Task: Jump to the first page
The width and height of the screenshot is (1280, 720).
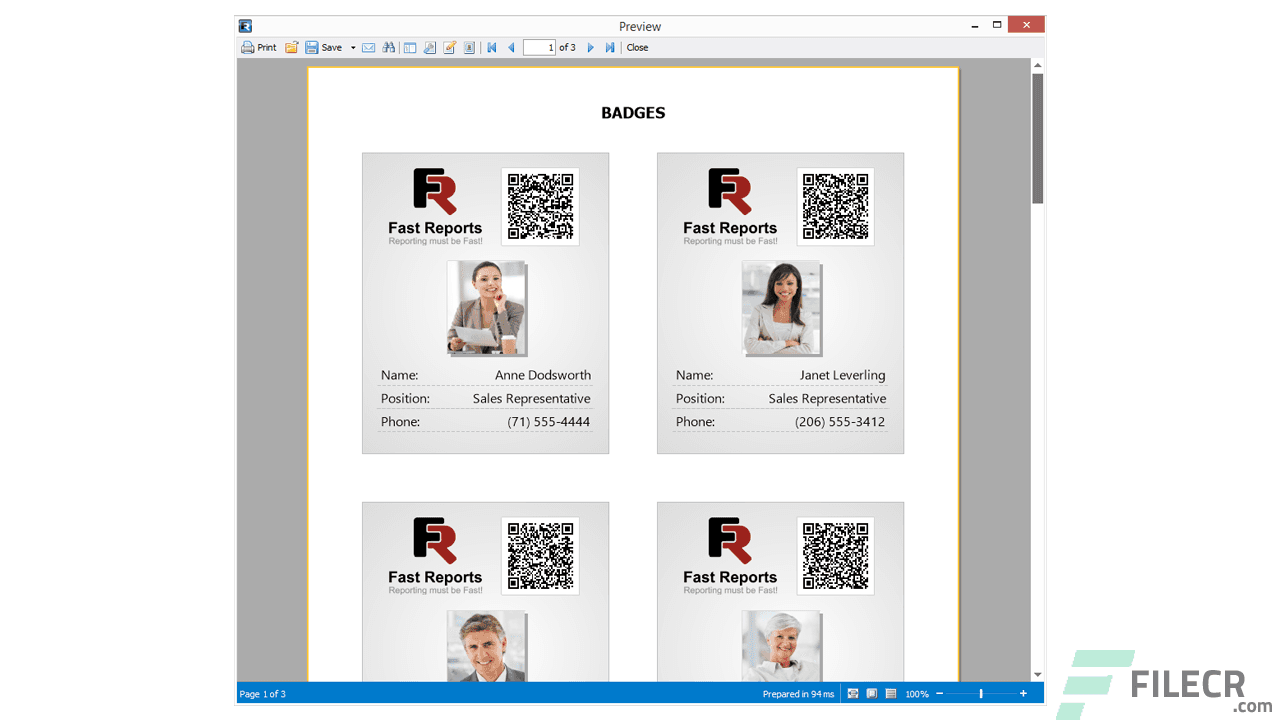Action: 492,47
